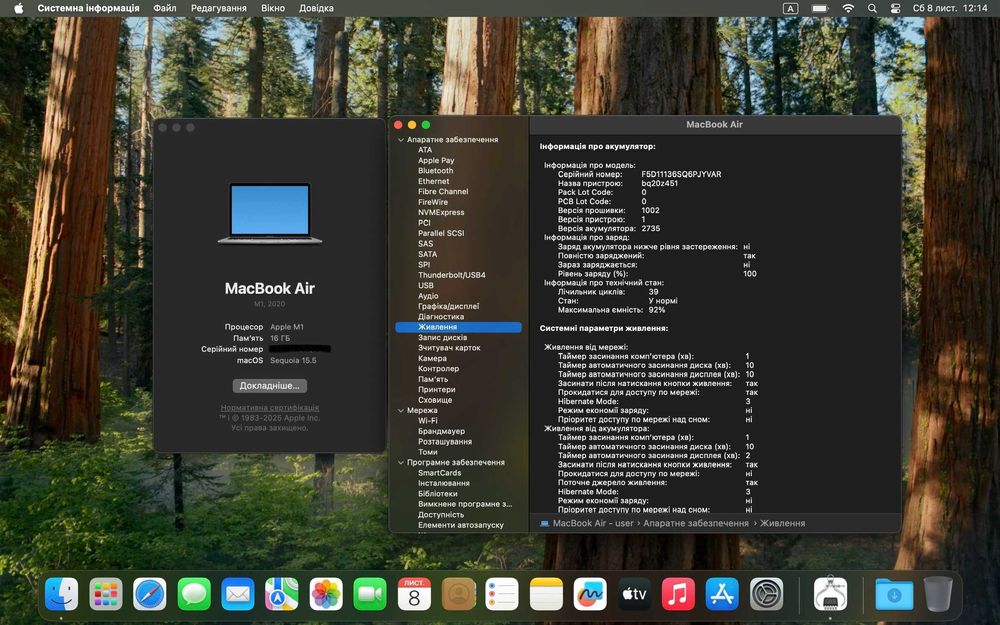
Task: Open Finder from the Dock
Action: tap(62, 594)
